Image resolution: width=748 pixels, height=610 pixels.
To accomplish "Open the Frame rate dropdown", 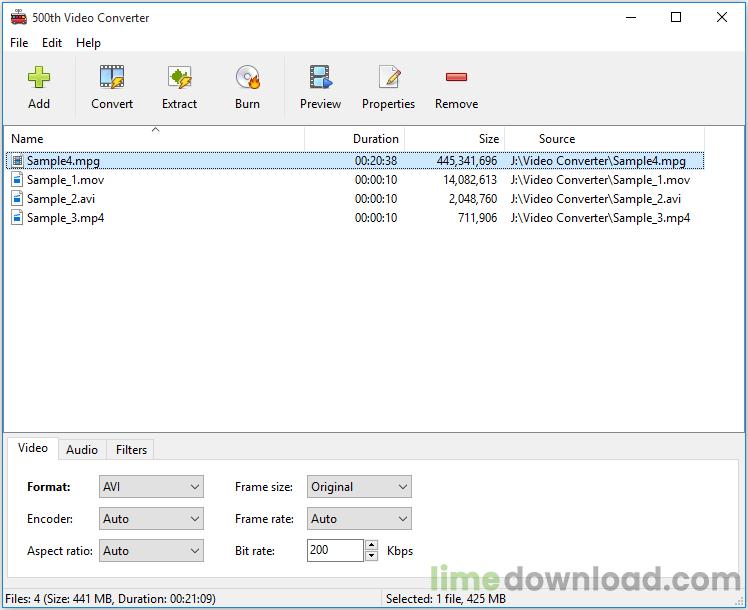I will (x=359, y=518).
